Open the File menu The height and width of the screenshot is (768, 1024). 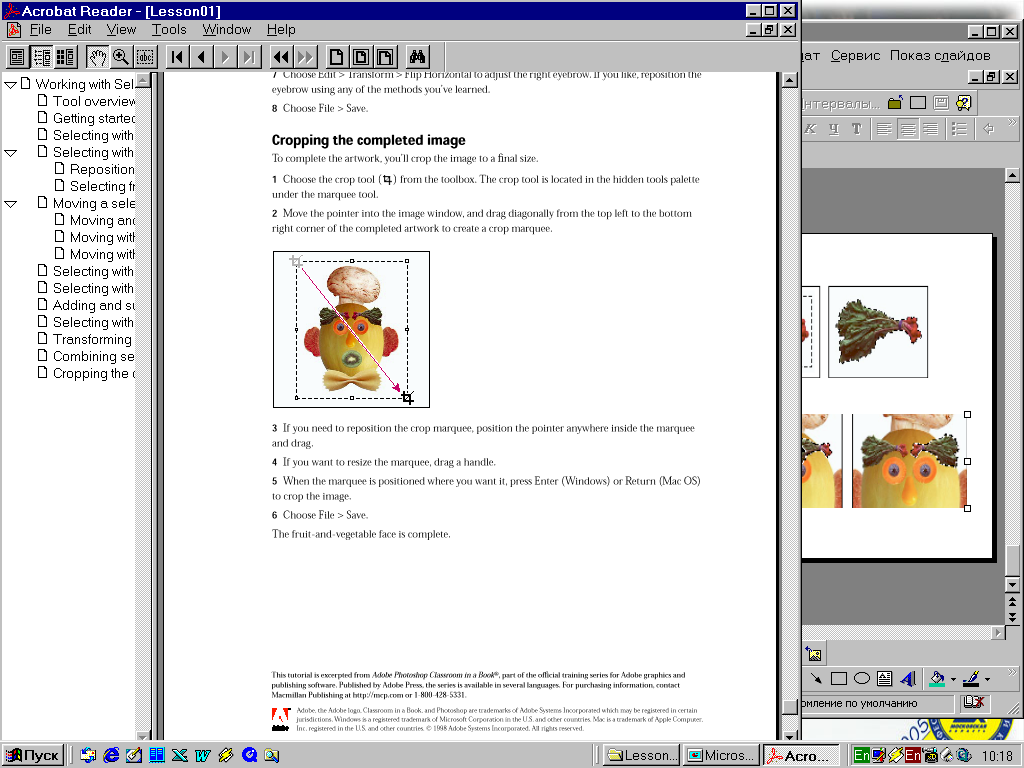(40, 29)
